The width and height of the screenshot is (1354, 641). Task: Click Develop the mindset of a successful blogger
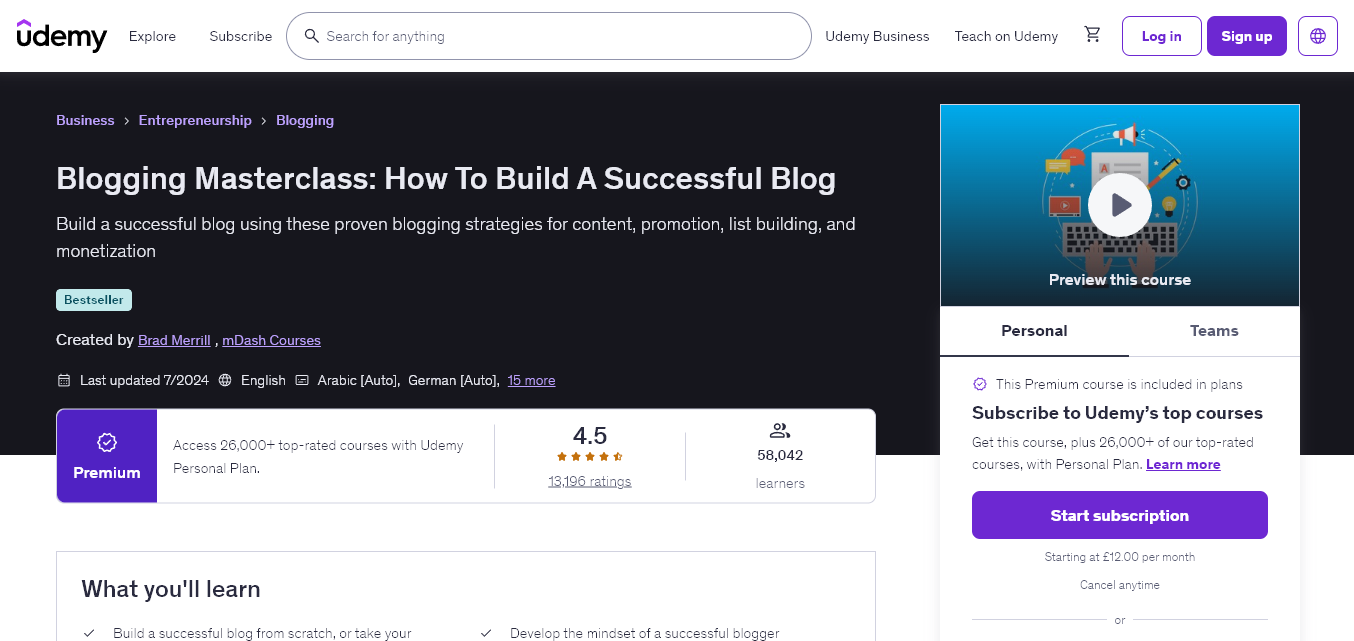tap(644, 633)
